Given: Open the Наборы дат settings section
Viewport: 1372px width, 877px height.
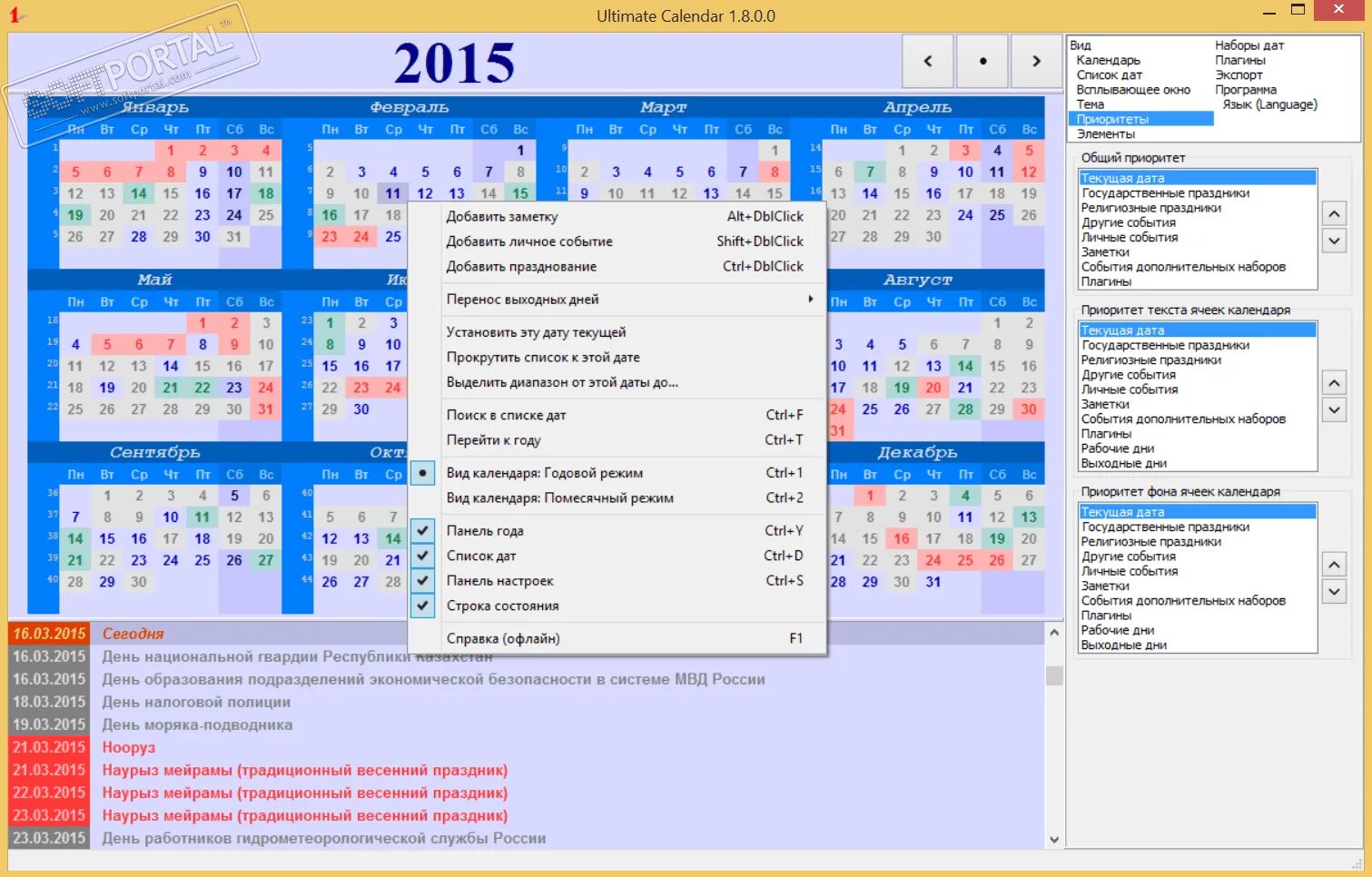Looking at the screenshot, I should (x=1249, y=45).
